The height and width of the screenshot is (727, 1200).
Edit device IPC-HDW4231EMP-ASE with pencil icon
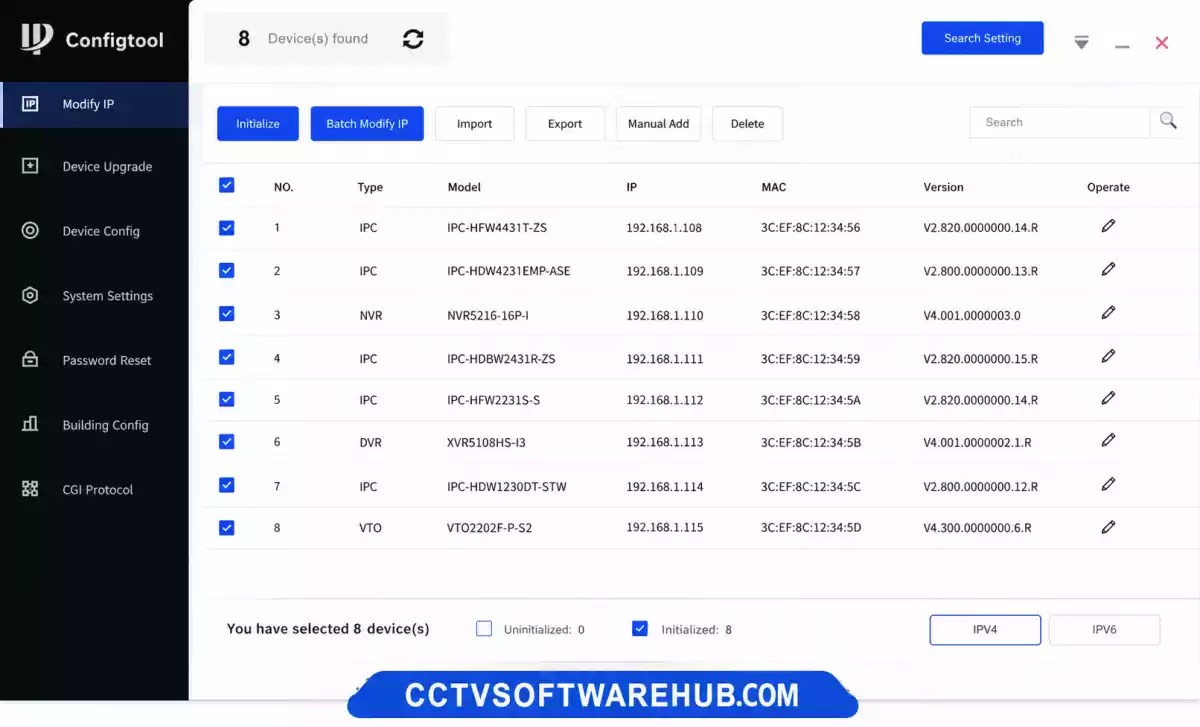1108,269
